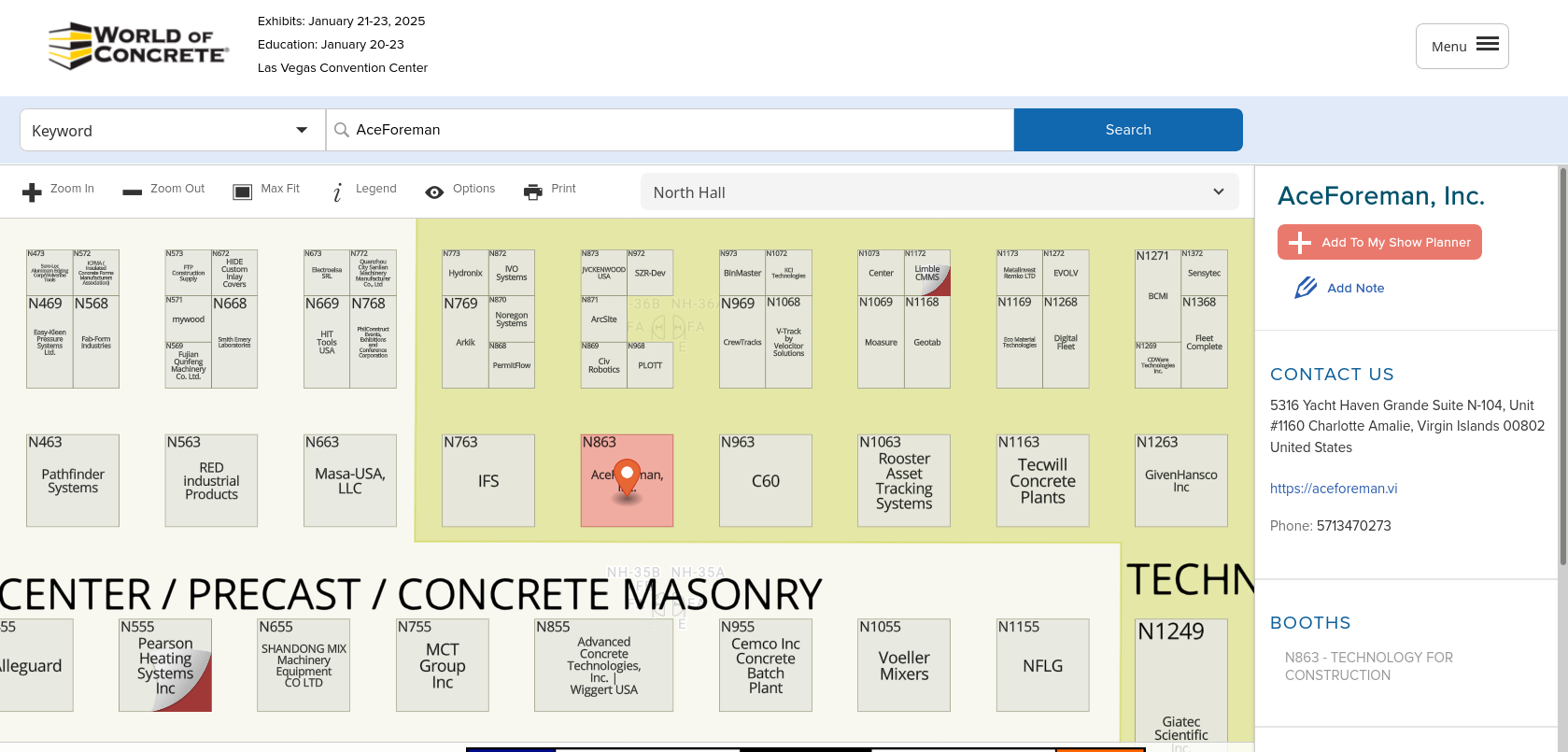Viewport: 1568px width, 752px height.
Task: Select booth N568 Fab-Form Industries
Action: [x=96, y=342]
